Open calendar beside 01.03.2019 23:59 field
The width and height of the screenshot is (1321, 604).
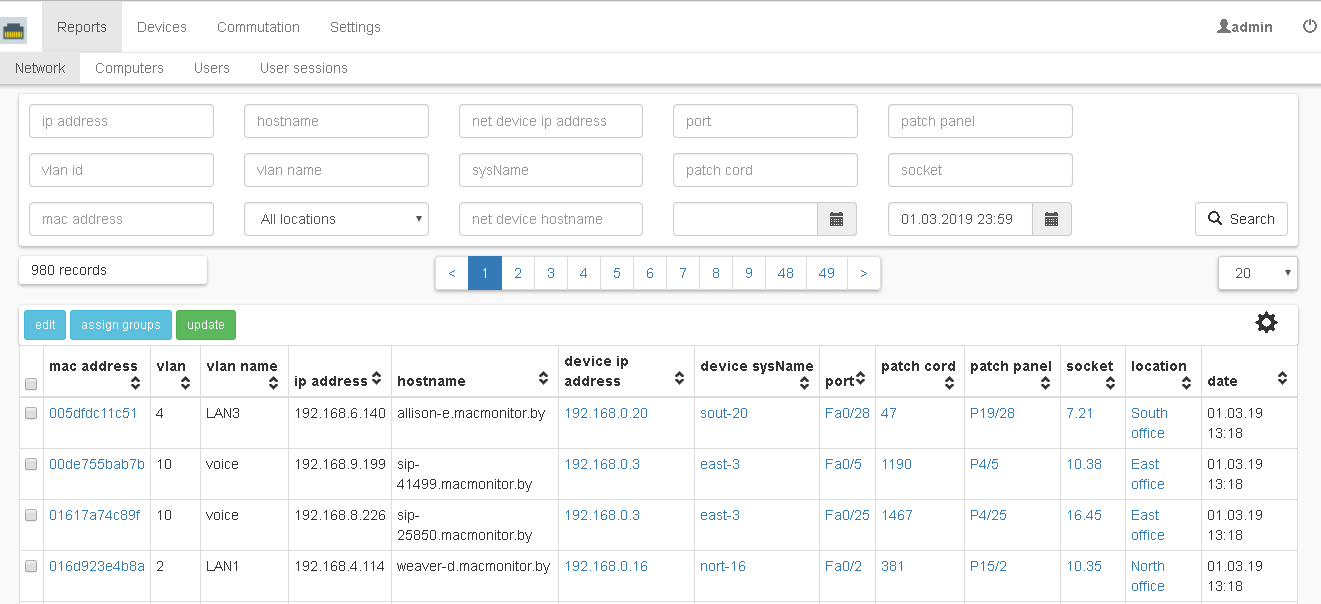(x=1051, y=219)
